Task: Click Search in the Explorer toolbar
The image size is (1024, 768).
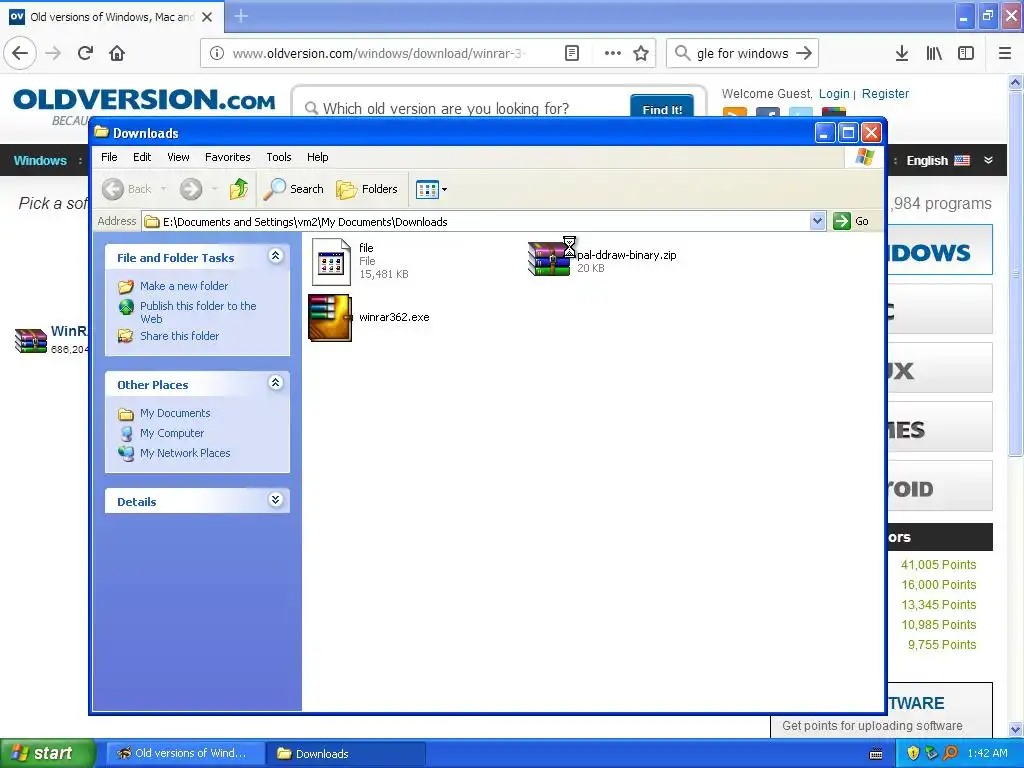Action: click(293, 189)
